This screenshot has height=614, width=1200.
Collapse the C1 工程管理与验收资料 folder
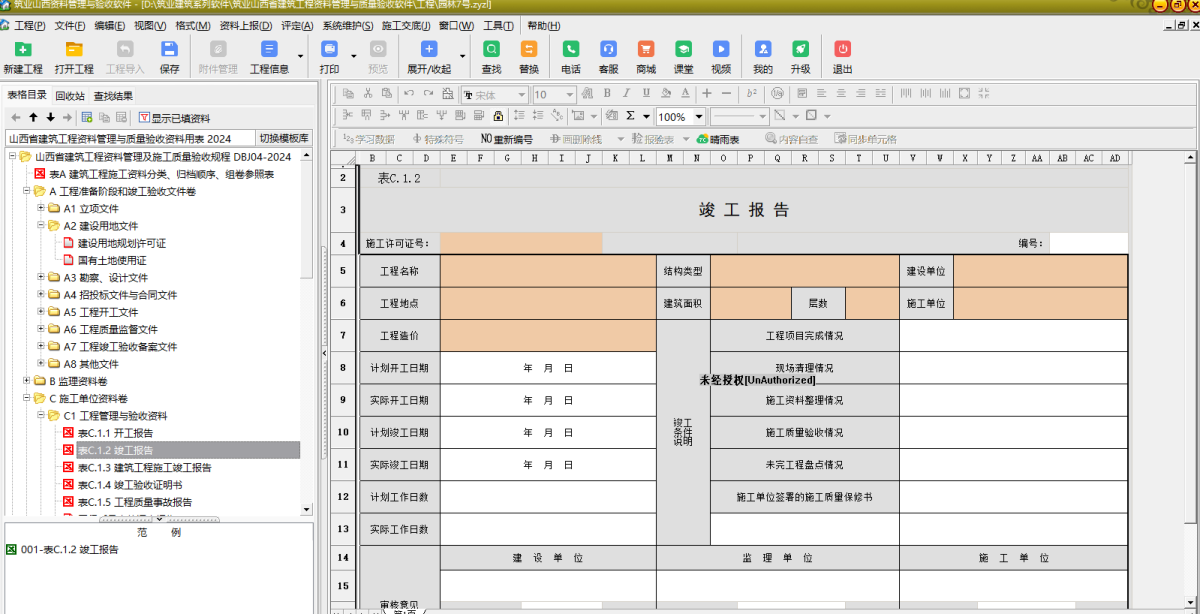pos(42,415)
